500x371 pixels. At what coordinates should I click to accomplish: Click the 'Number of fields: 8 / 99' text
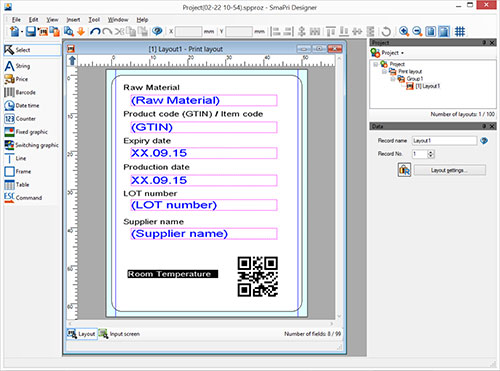tap(312, 334)
